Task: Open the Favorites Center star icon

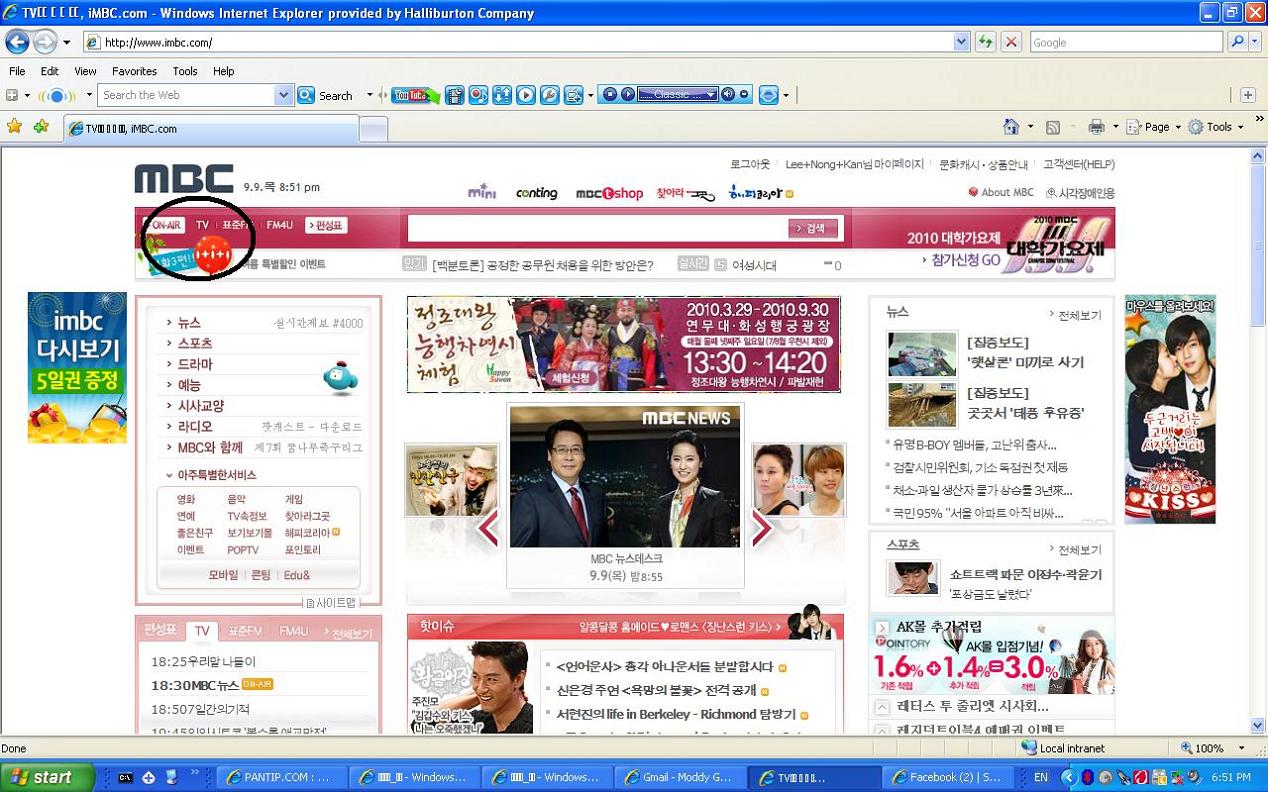Action: click(14, 127)
